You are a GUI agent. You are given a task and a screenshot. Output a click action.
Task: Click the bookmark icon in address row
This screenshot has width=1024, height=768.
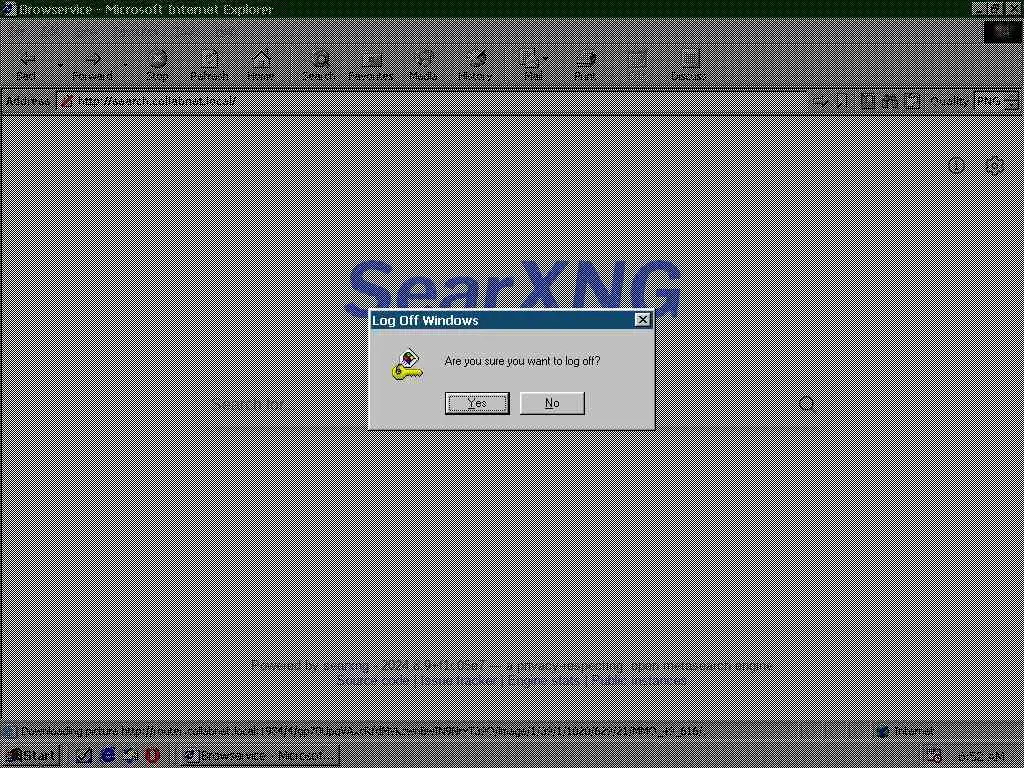842,101
